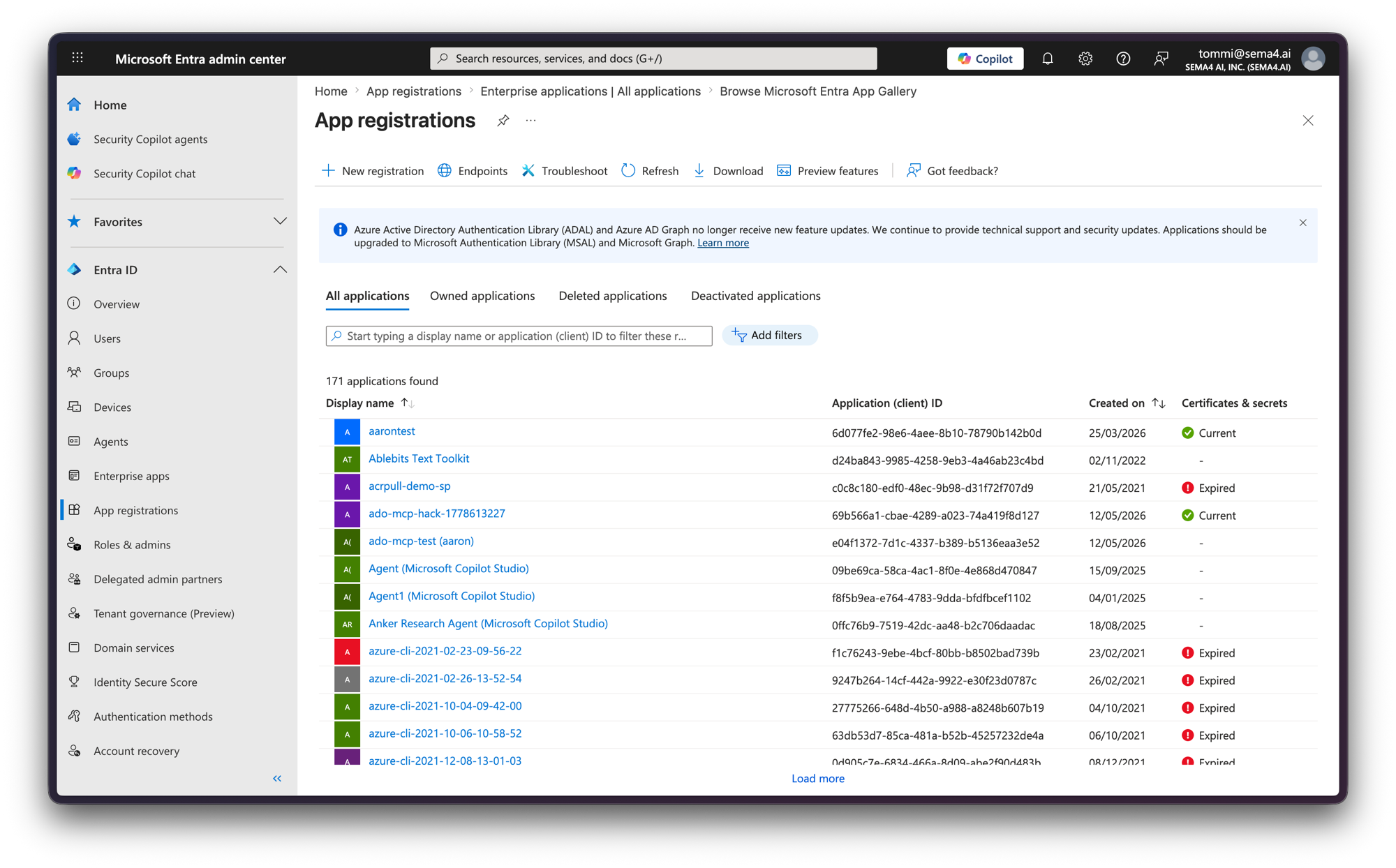The width and height of the screenshot is (1396, 868).
Task: Focus the global search resources field
Action: (653, 59)
